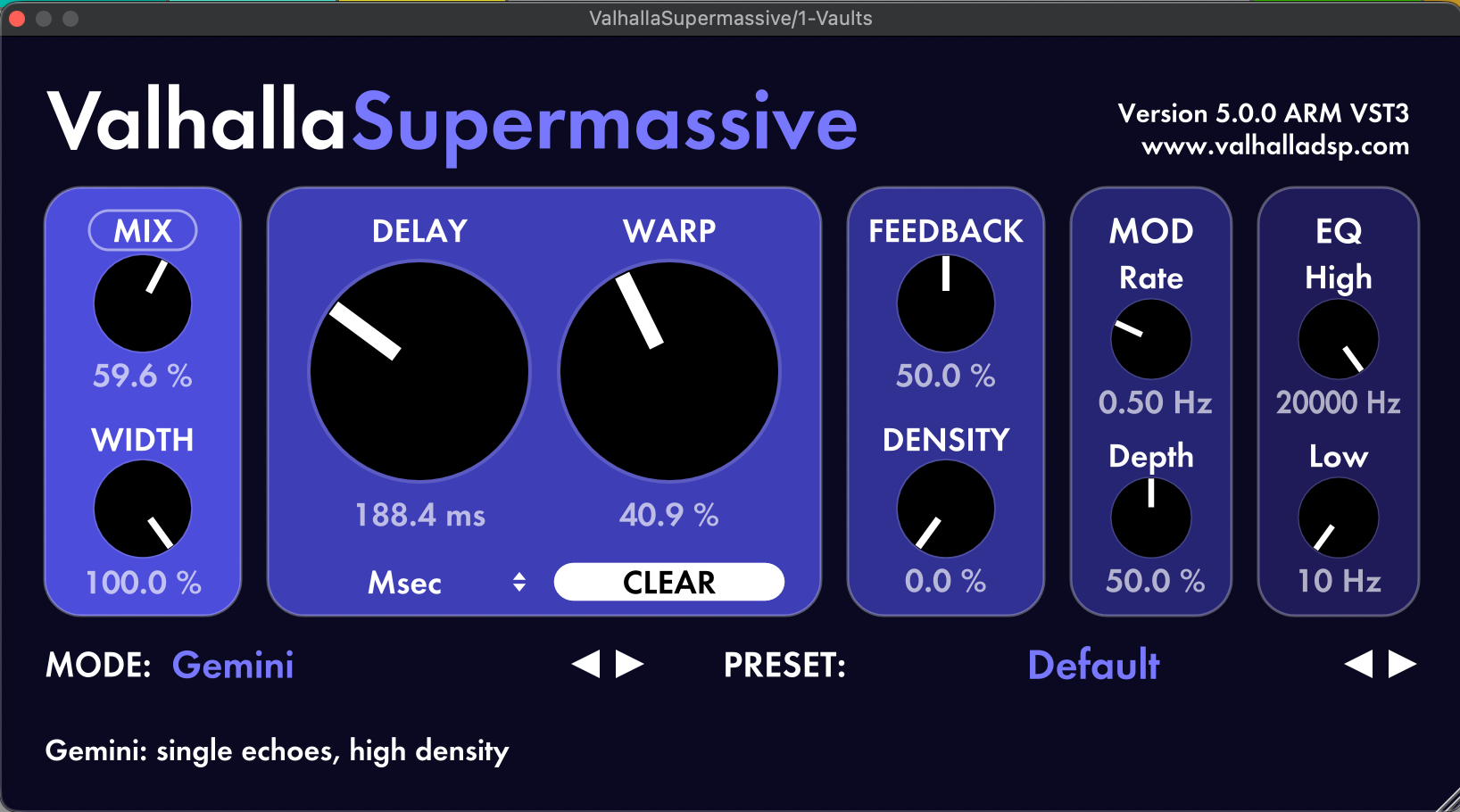Open the Gemini mode menu
This screenshot has height=812, width=1460.
coord(233,666)
